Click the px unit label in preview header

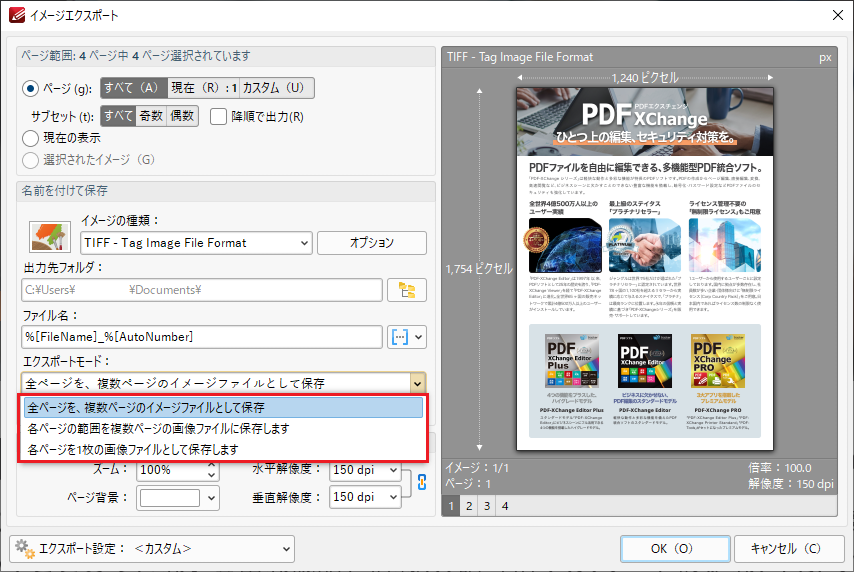coord(825,57)
